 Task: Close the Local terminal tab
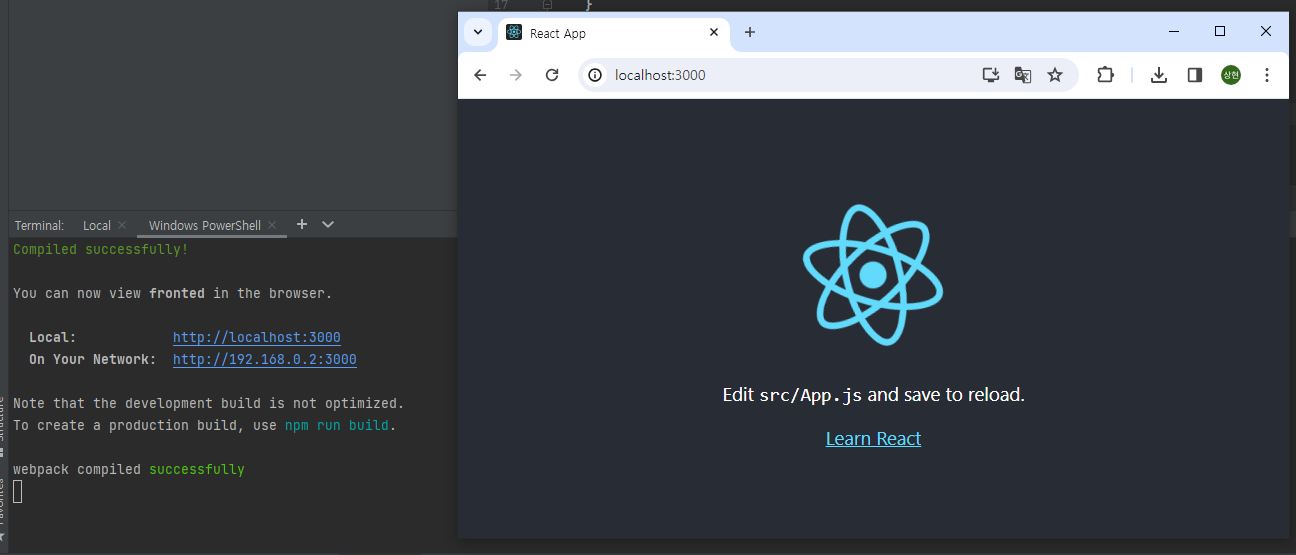pyautogui.click(x=122, y=225)
